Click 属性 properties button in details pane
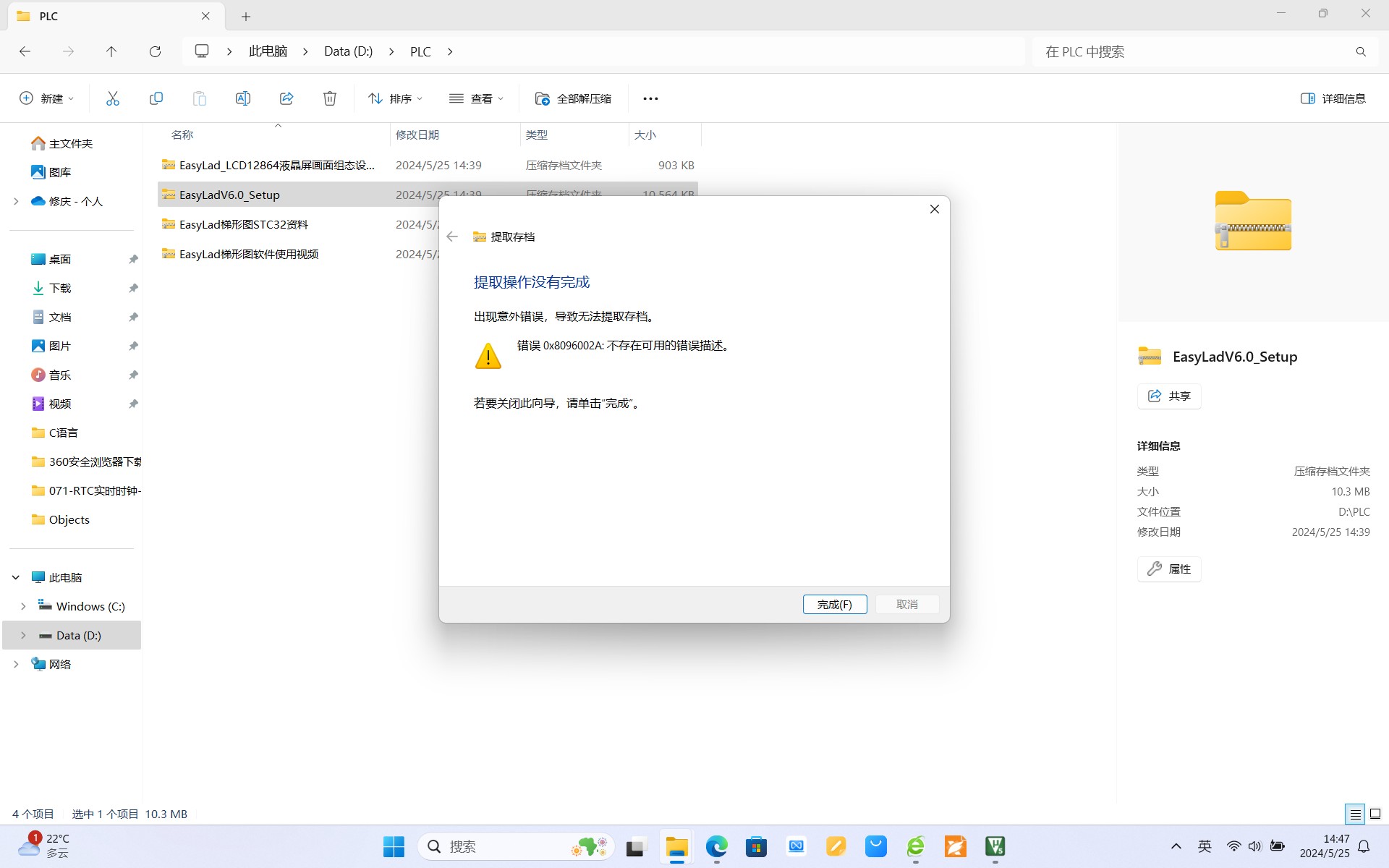Viewport: 1389px width, 868px height. (x=1169, y=569)
